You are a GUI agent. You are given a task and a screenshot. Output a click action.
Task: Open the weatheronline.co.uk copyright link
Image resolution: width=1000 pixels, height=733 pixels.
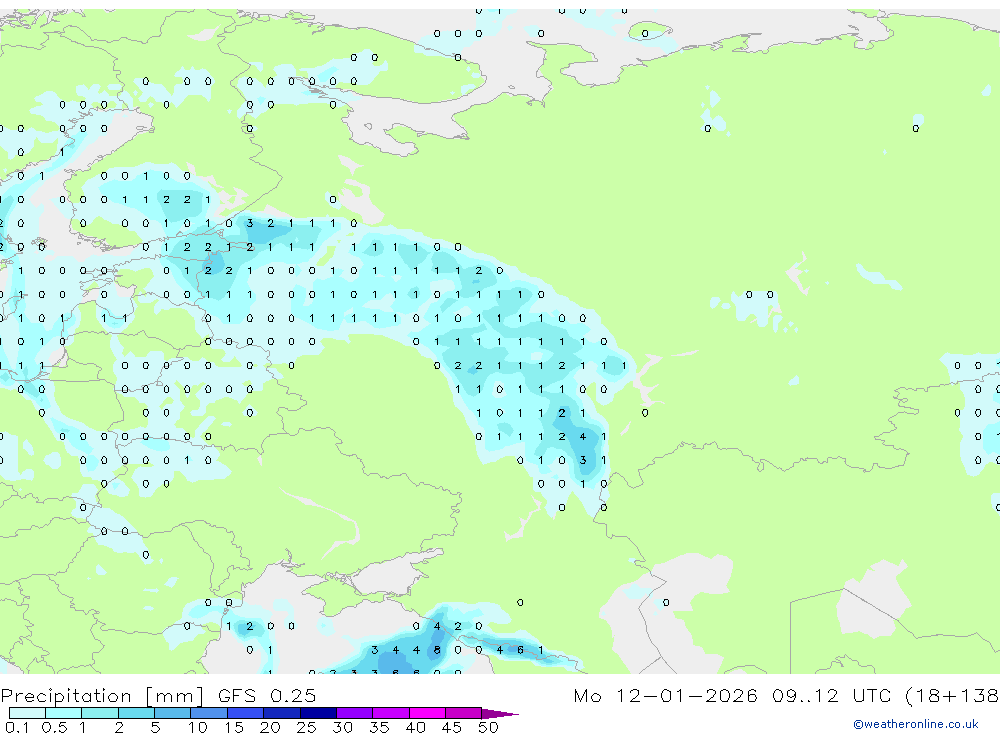tap(916, 724)
